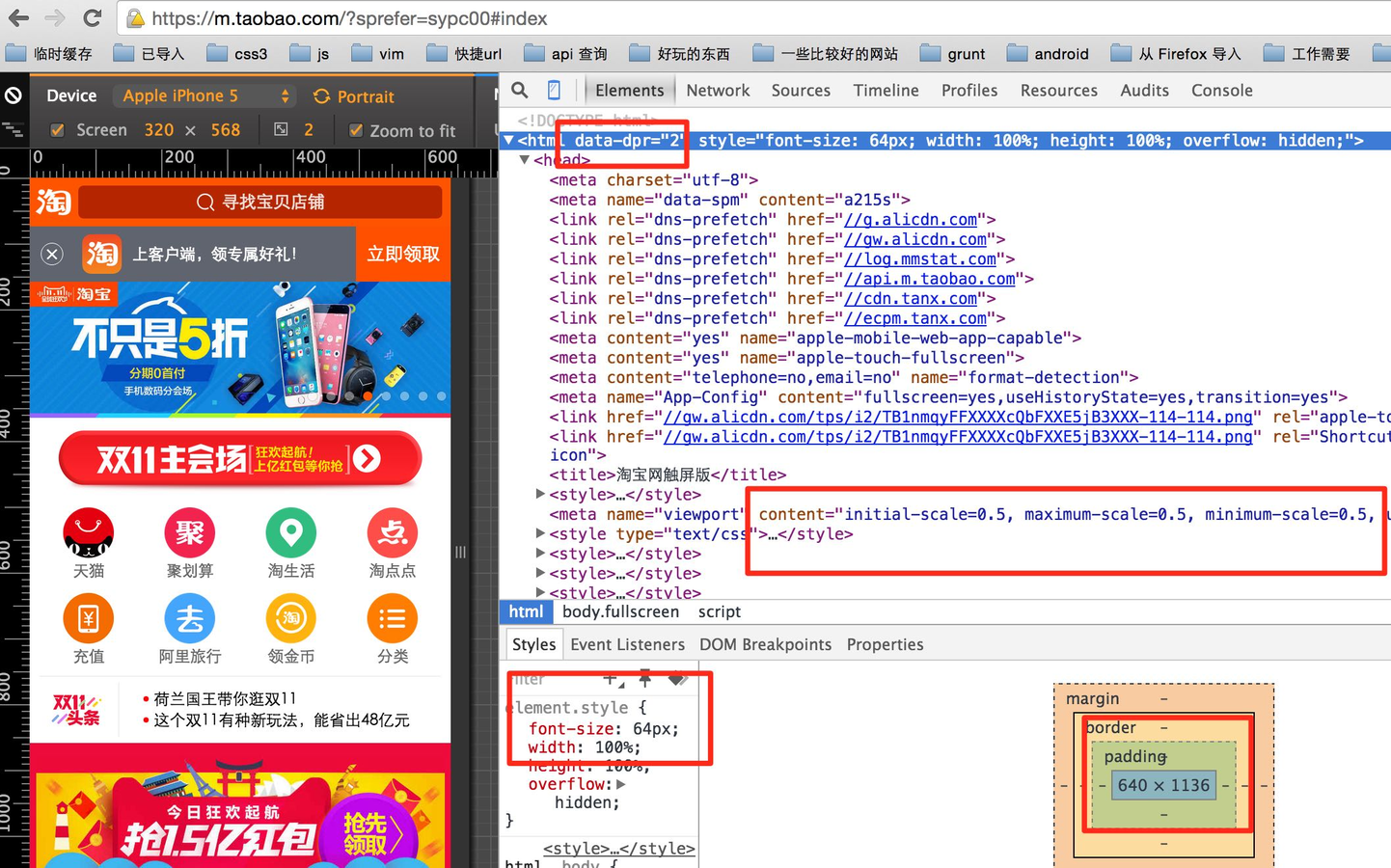
Task: Switch to the Sources tab
Action: tap(801, 90)
